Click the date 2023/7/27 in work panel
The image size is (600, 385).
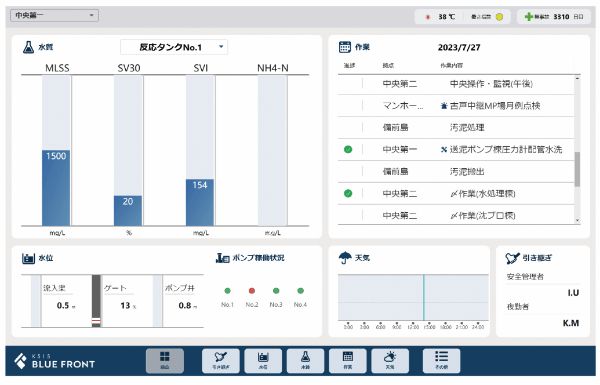459,47
